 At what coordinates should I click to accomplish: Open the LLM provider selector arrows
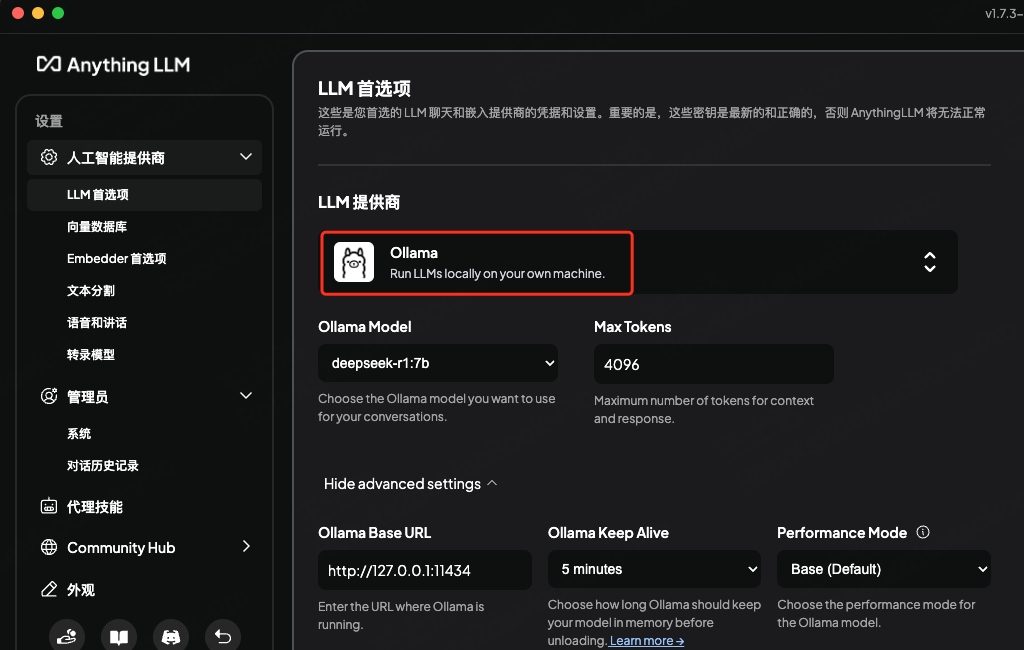coord(930,262)
